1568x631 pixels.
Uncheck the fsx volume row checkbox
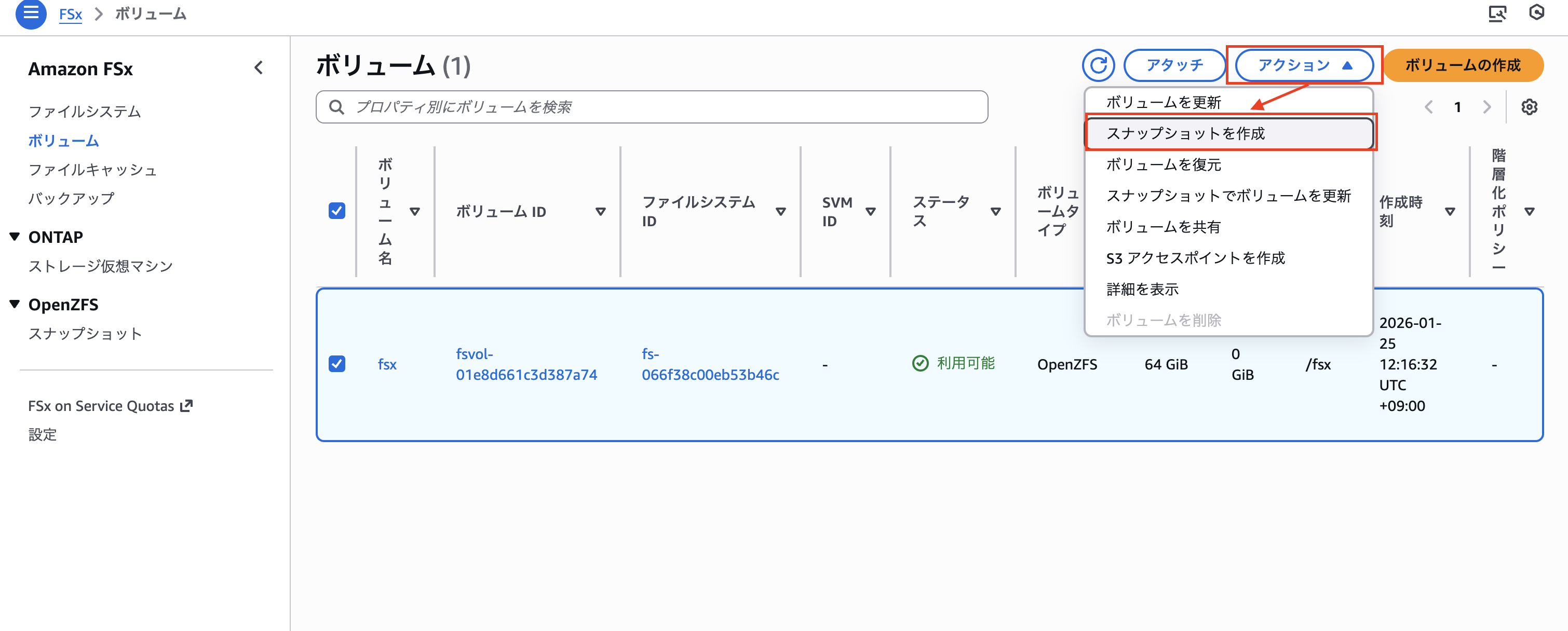(336, 364)
